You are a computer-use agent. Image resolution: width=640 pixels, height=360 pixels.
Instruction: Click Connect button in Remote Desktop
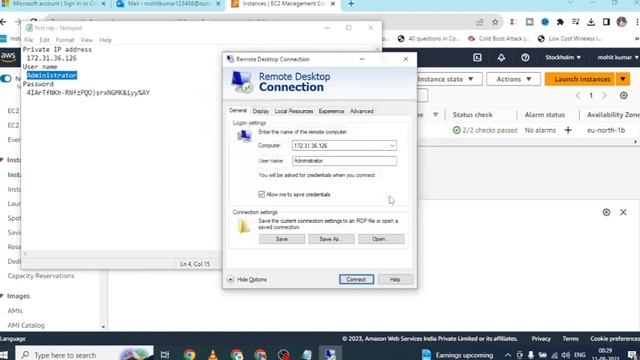pos(356,279)
